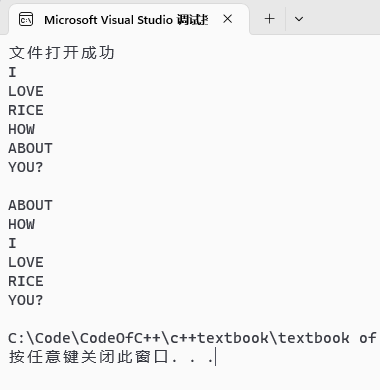Expand the new tab profile dropdown chevron
Viewport: 380px width, 390px height.
click(299, 19)
